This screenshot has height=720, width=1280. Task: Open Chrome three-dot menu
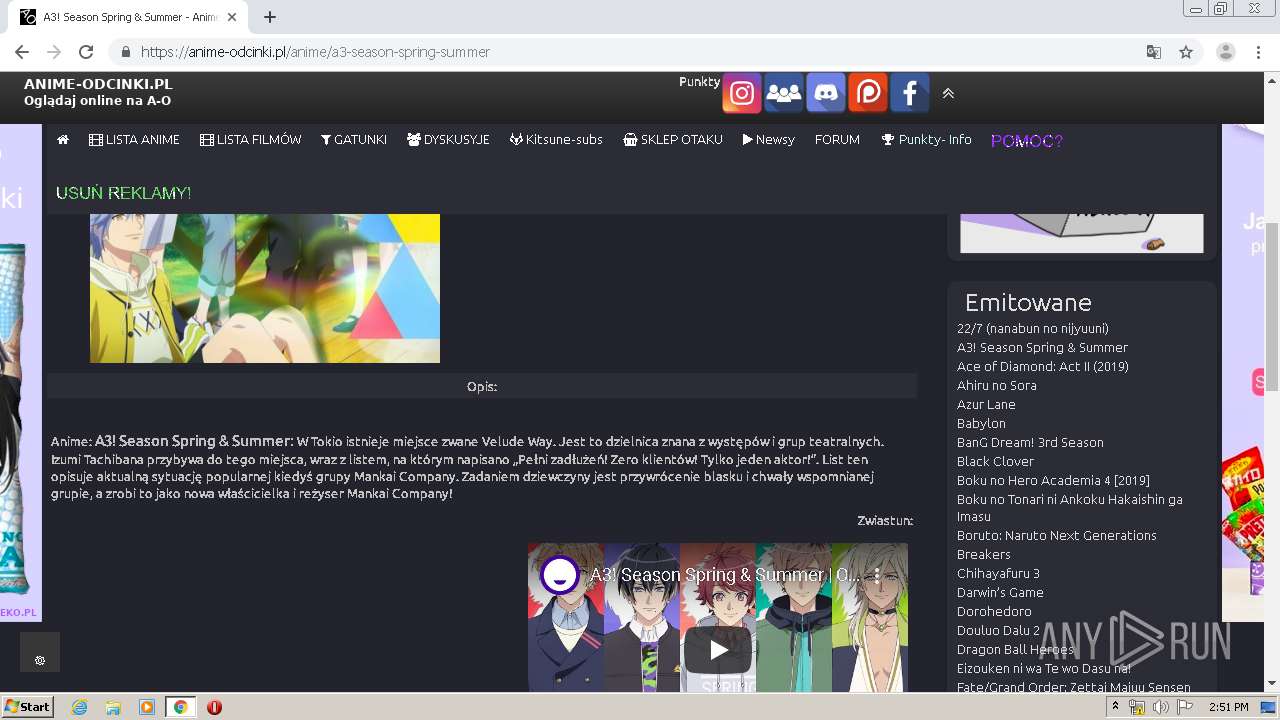click(1258, 52)
